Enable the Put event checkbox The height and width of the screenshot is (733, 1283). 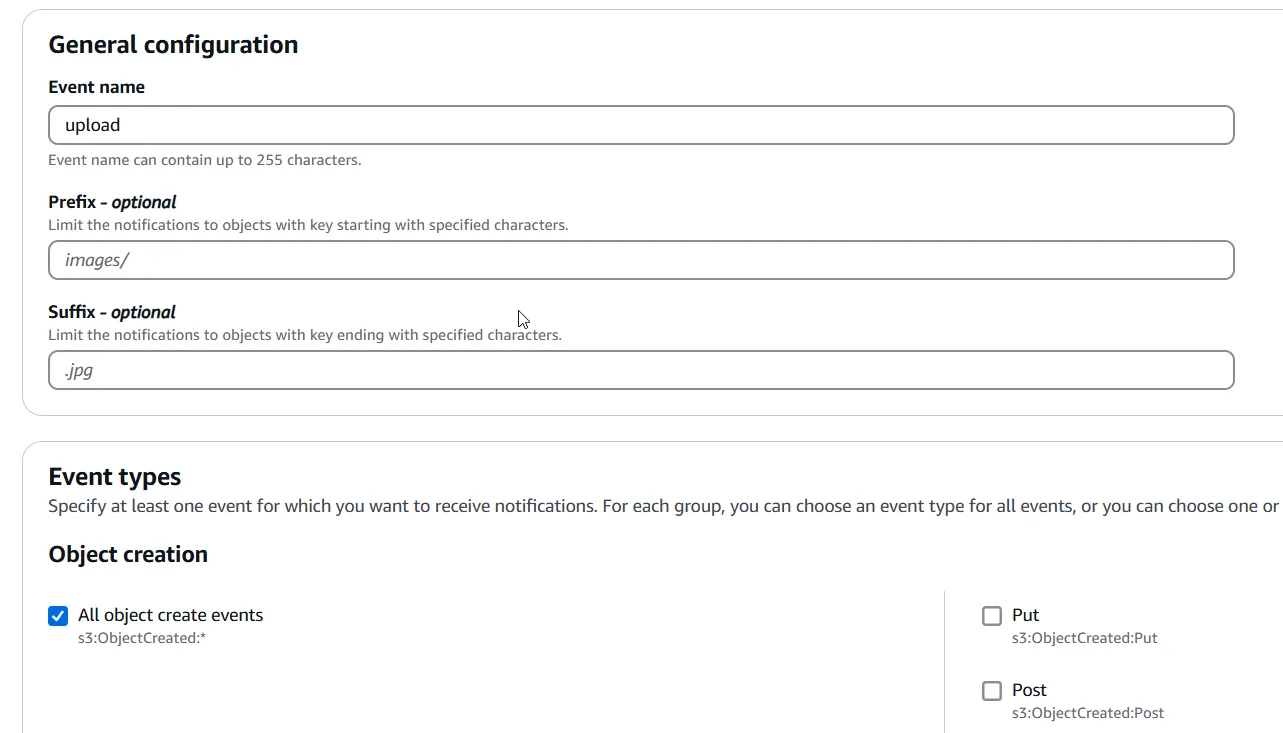coord(992,616)
